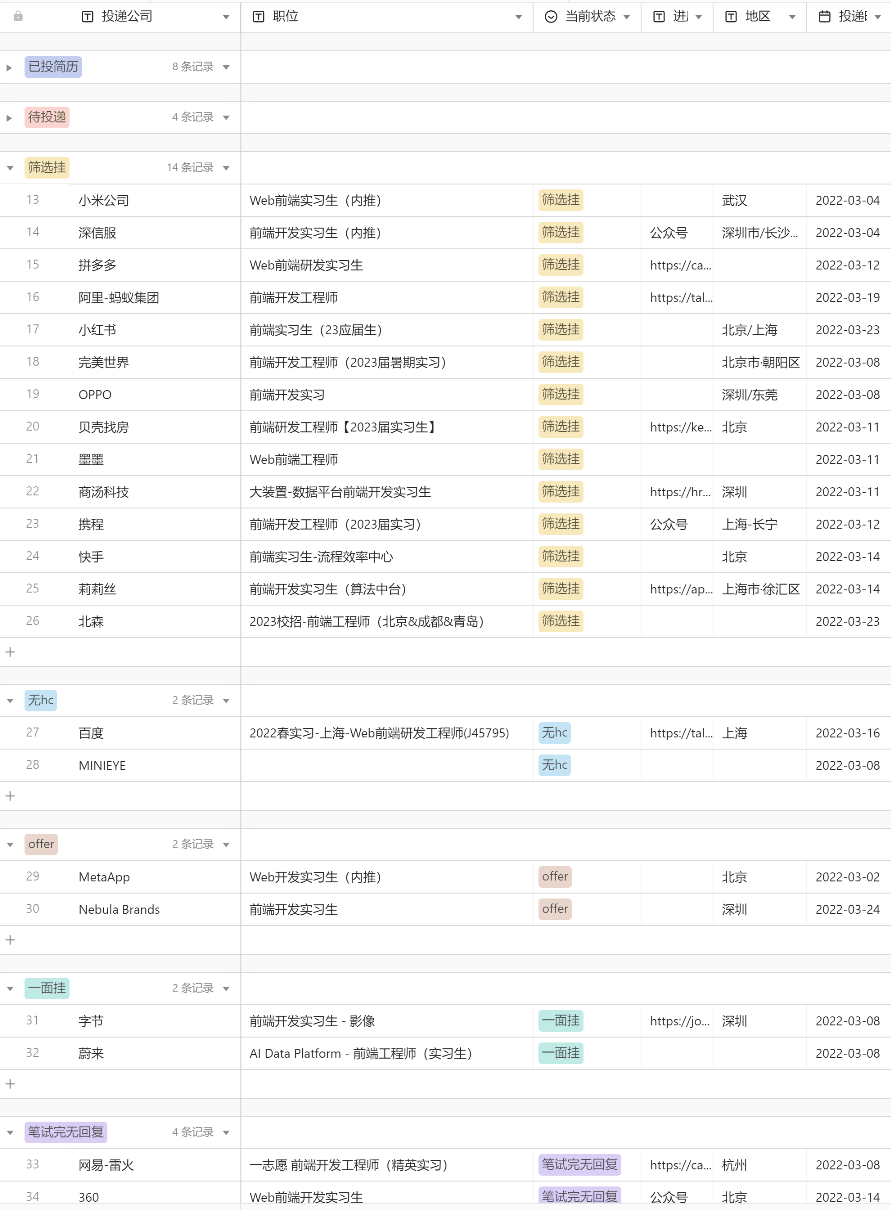This screenshot has width=891, height=1210.
Task: Click the 百度 position cell 2022春实习-上海-Web前端研发工程师
Action: pos(387,733)
